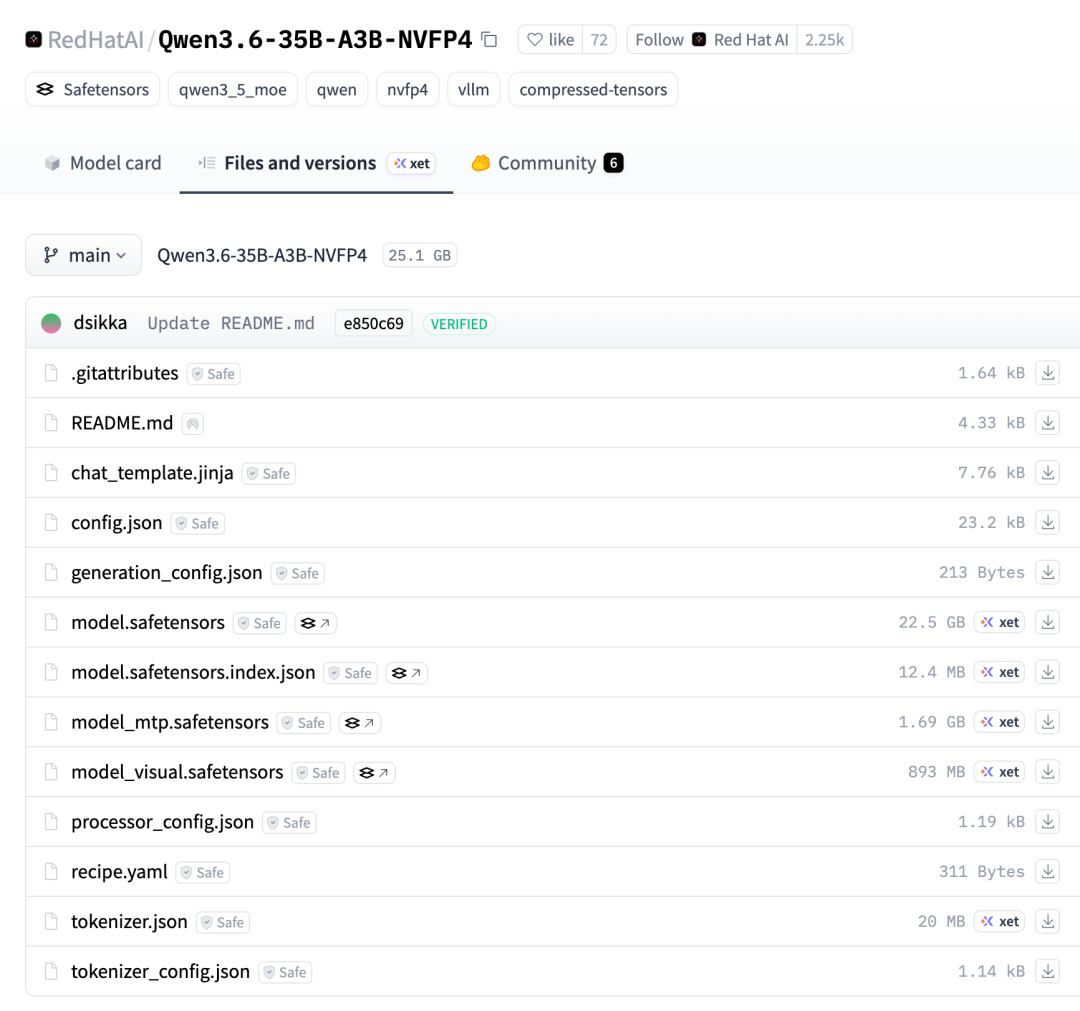Switch to the Model card tab

103,163
